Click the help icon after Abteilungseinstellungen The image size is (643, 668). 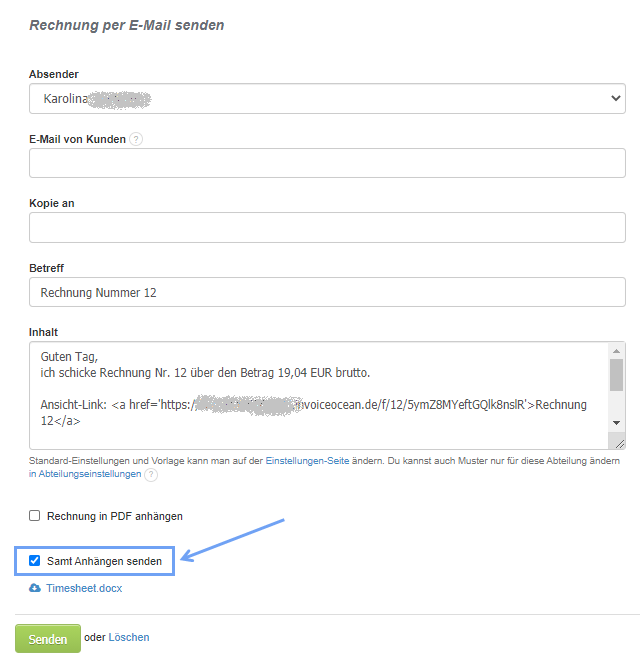click(x=151, y=475)
